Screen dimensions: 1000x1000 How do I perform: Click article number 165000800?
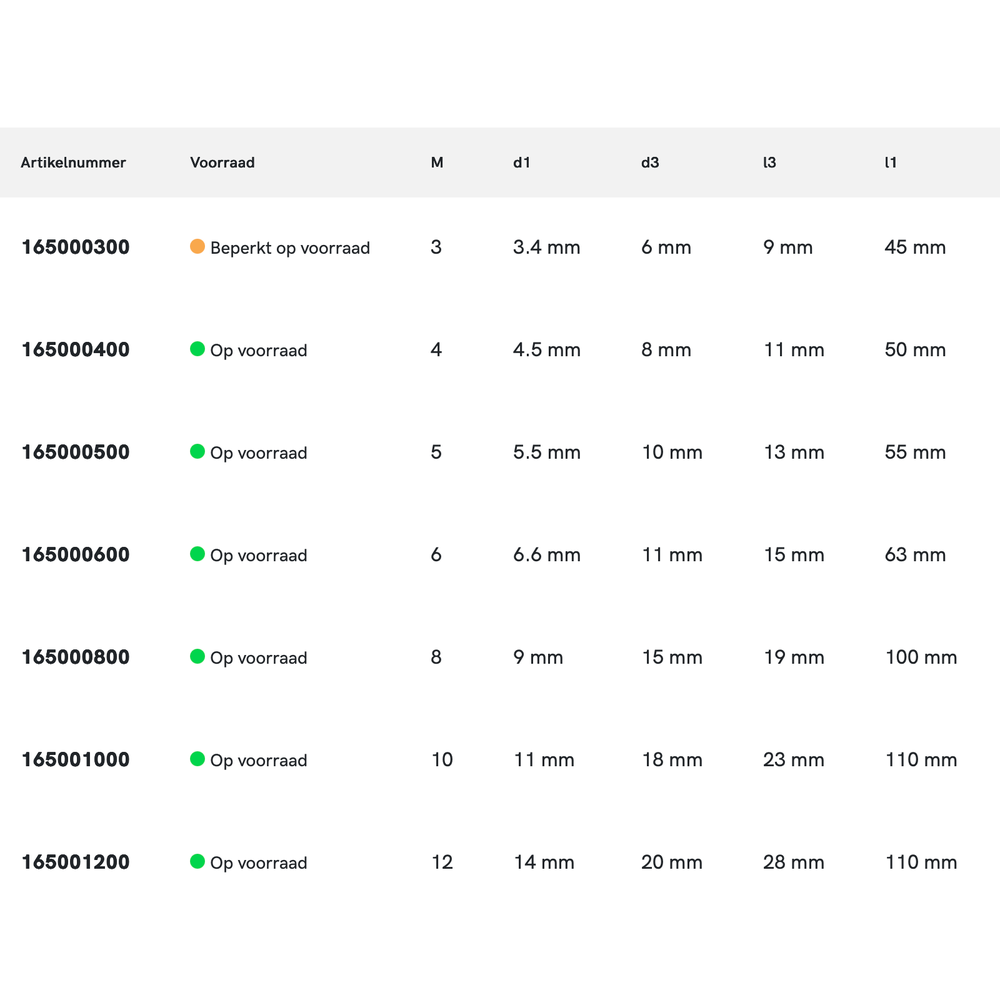[x=75, y=657]
